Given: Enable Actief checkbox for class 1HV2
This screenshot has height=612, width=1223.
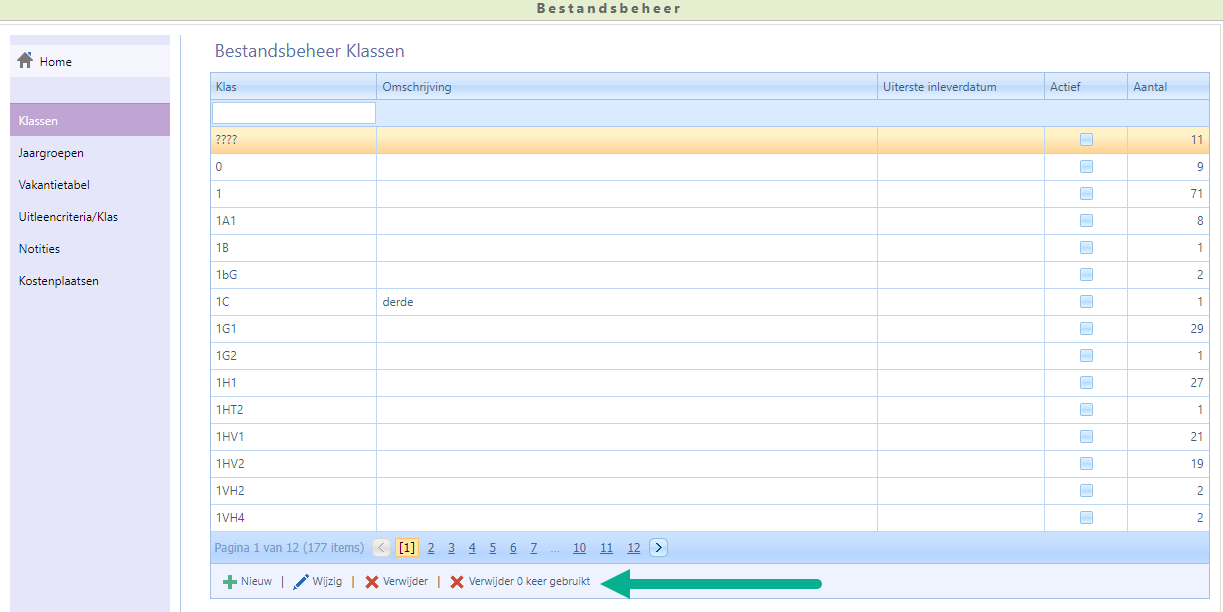Looking at the screenshot, I should coord(1086,464).
